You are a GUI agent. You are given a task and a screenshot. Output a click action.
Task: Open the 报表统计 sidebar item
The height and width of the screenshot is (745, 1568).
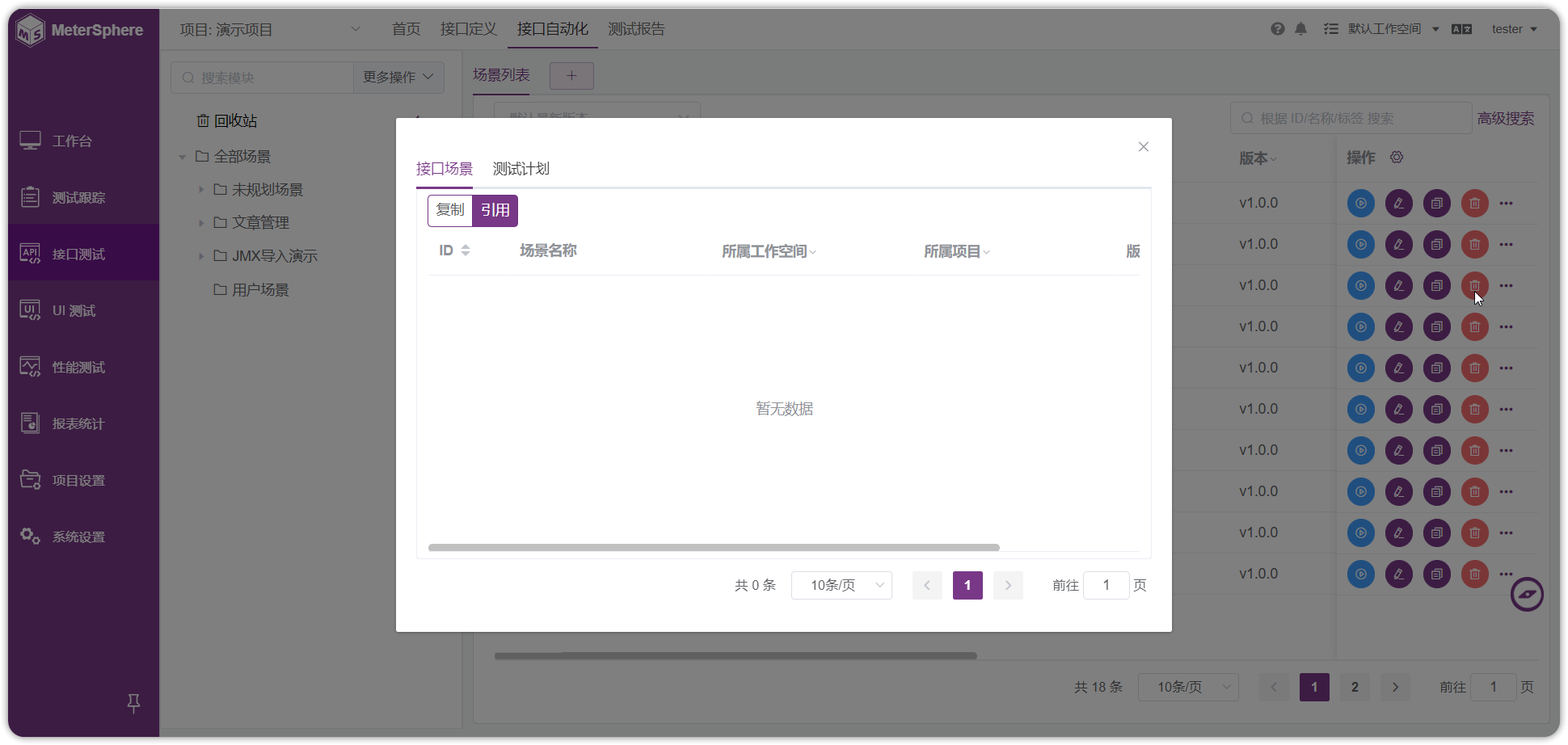[83, 423]
